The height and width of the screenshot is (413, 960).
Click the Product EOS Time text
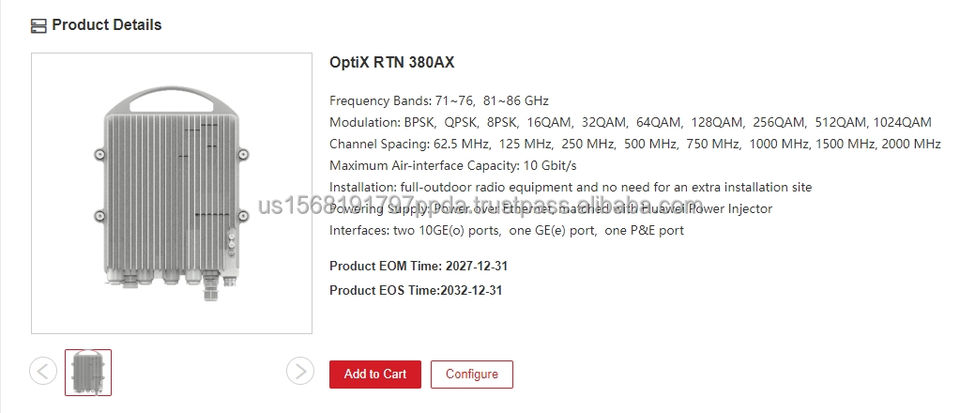(416, 290)
